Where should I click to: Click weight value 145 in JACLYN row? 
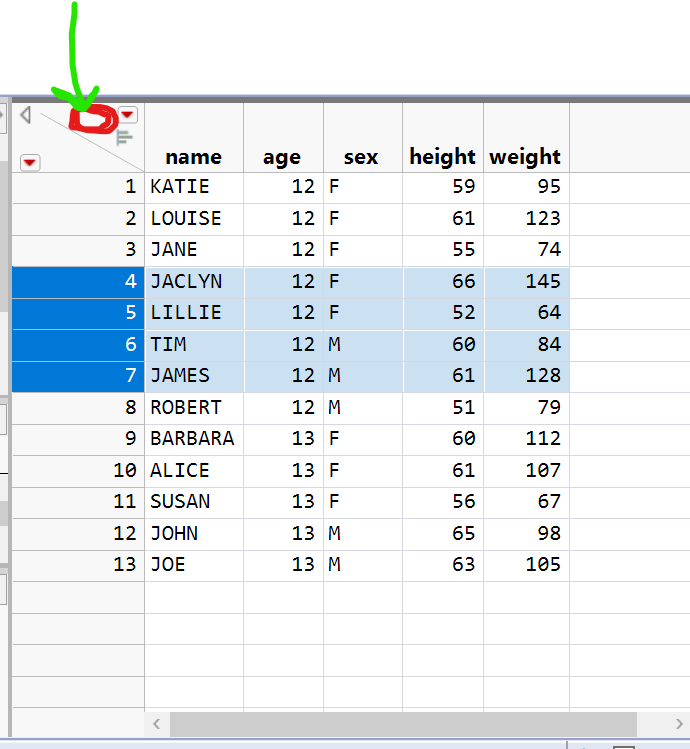point(543,281)
